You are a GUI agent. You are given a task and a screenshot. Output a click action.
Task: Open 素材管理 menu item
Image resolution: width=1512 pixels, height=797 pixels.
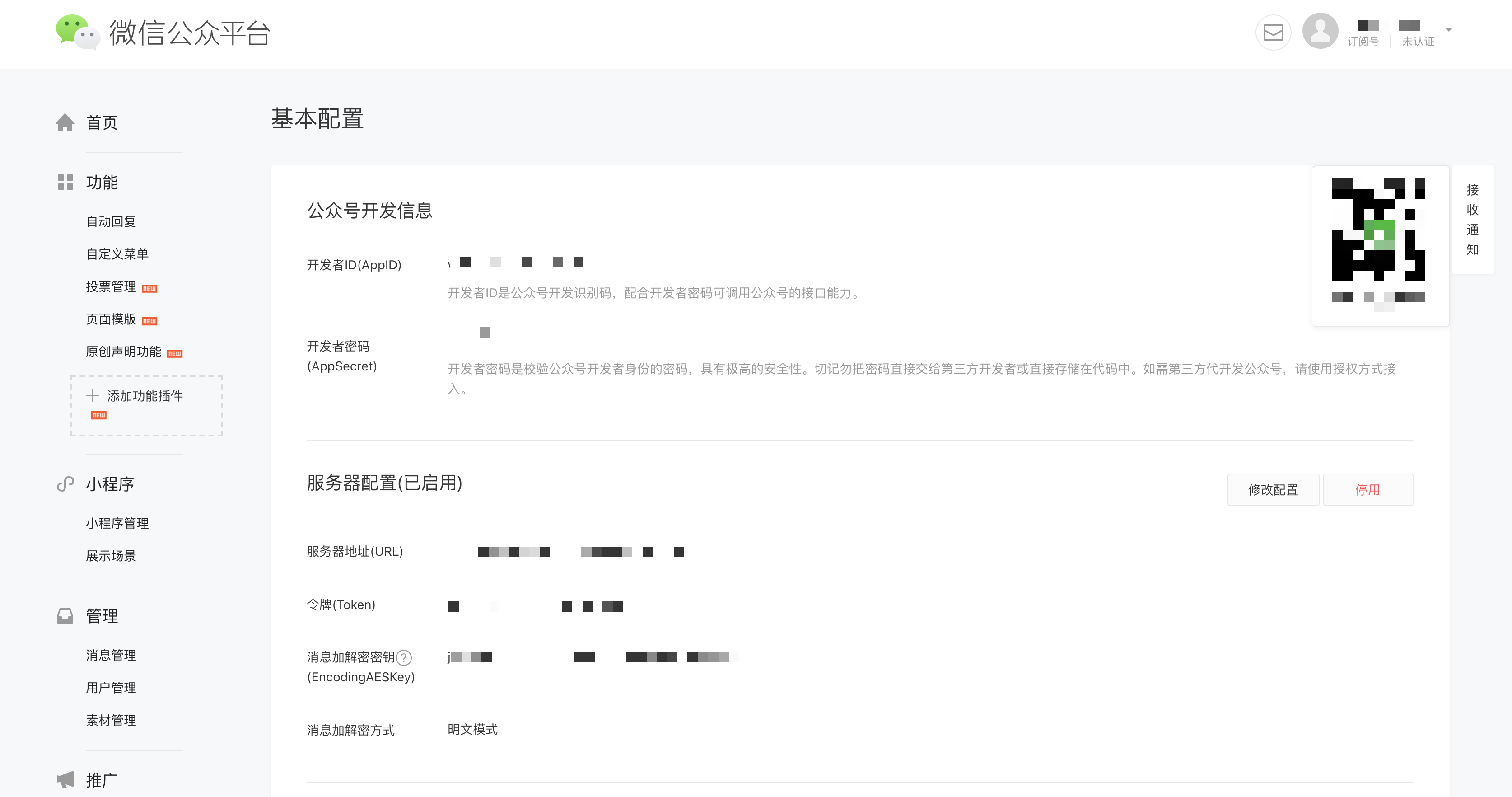click(111, 720)
